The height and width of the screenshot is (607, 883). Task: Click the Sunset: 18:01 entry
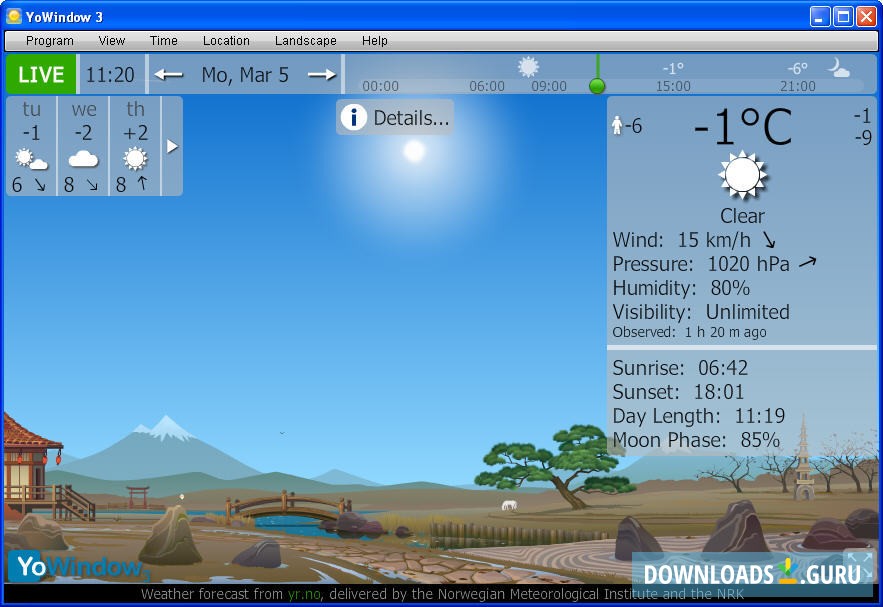(678, 392)
